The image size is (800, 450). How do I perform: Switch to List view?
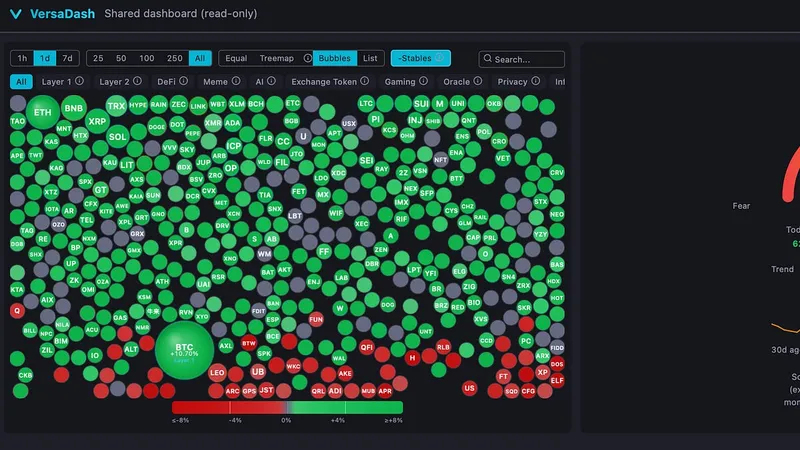(x=370, y=58)
